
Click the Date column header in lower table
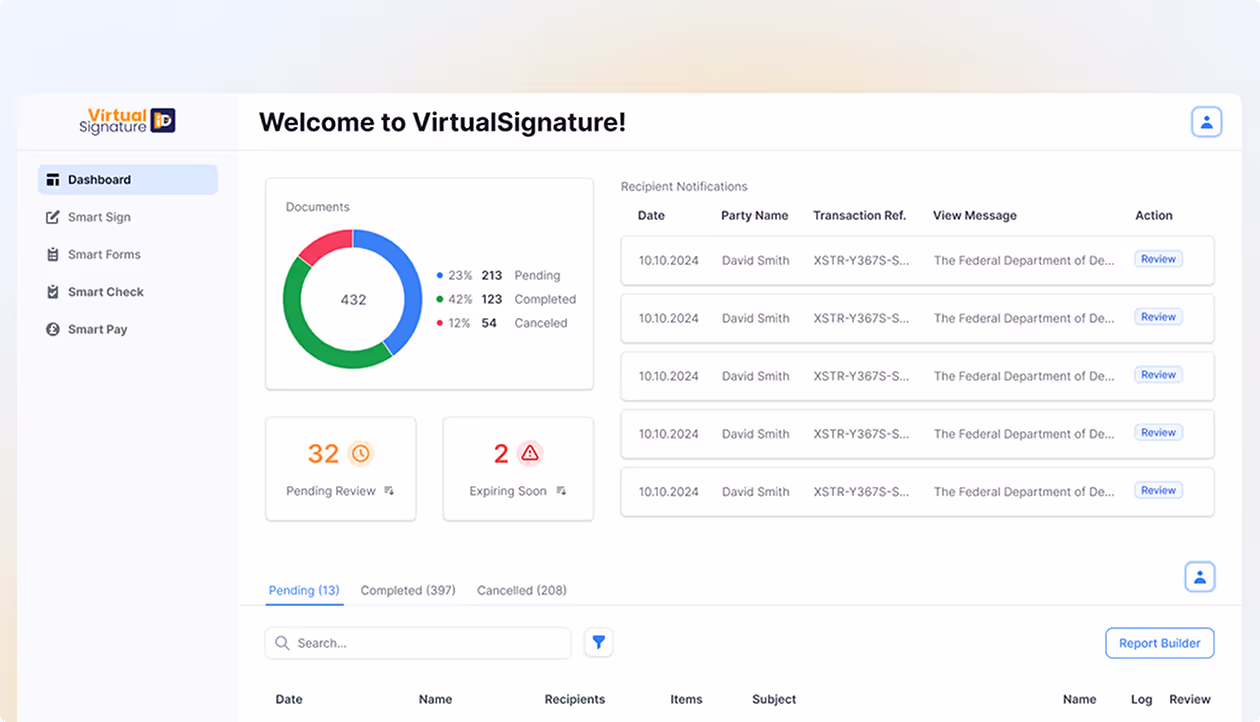tap(289, 699)
